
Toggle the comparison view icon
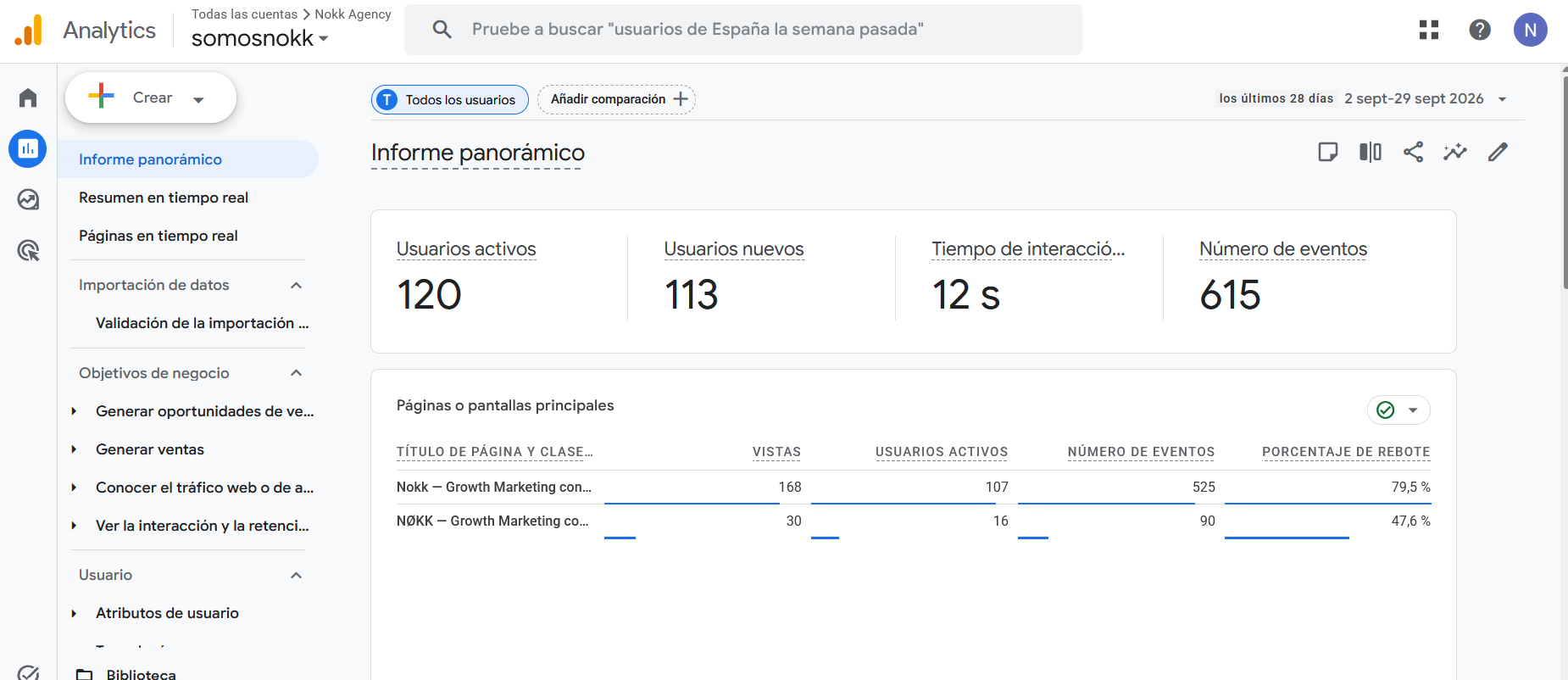pyautogui.click(x=1371, y=152)
